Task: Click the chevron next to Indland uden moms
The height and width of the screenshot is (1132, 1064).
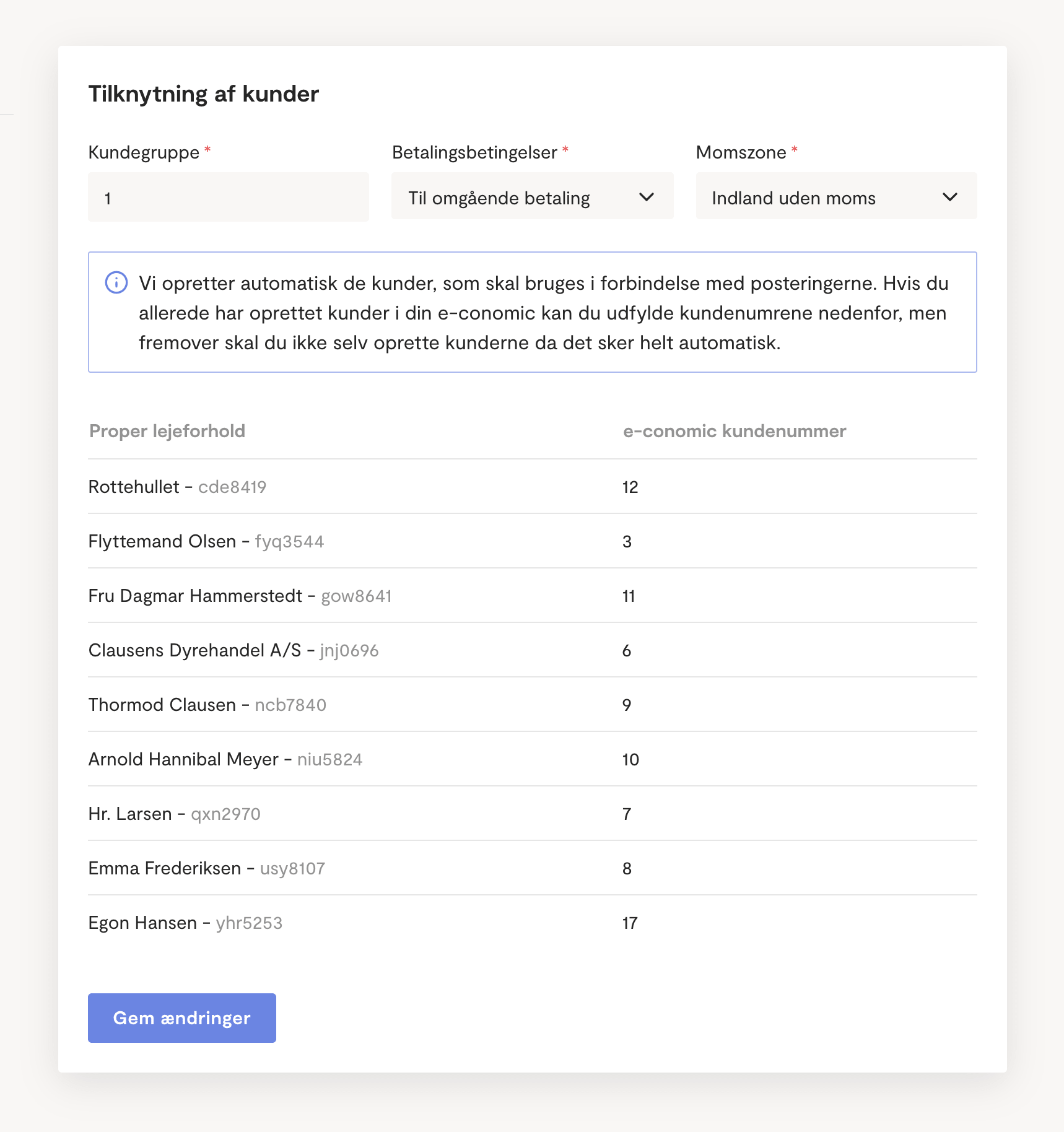Action: pos(949,197)
